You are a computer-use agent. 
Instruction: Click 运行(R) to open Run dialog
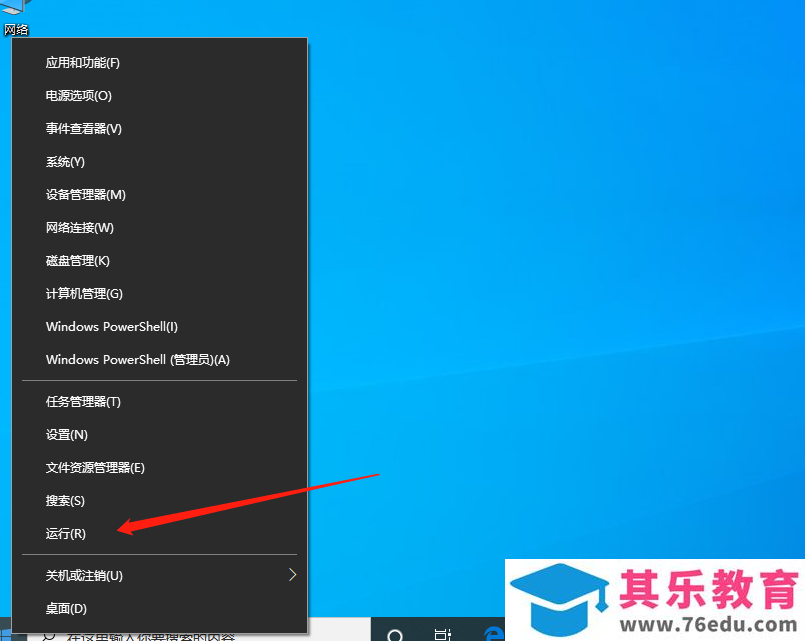(160, 533)
